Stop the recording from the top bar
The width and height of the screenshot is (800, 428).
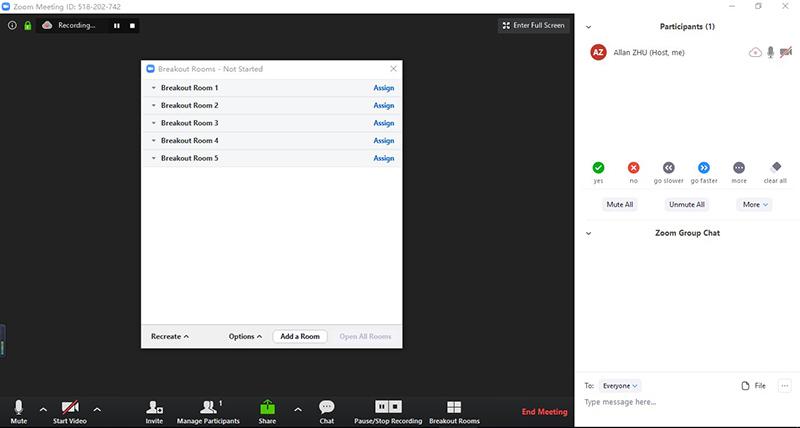point(132,26)
